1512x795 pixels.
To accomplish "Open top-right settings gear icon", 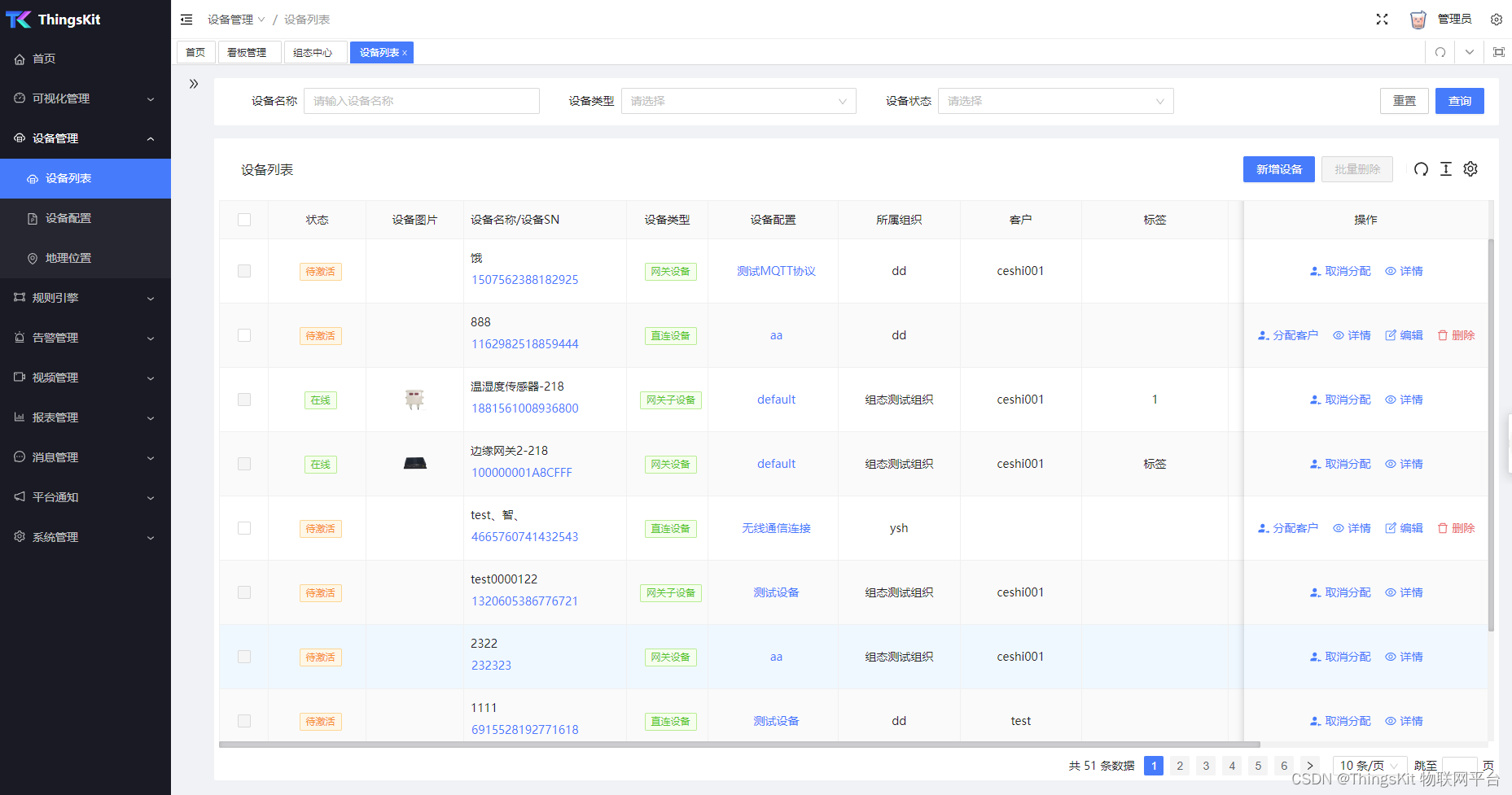I will (x=1497, y=20).
